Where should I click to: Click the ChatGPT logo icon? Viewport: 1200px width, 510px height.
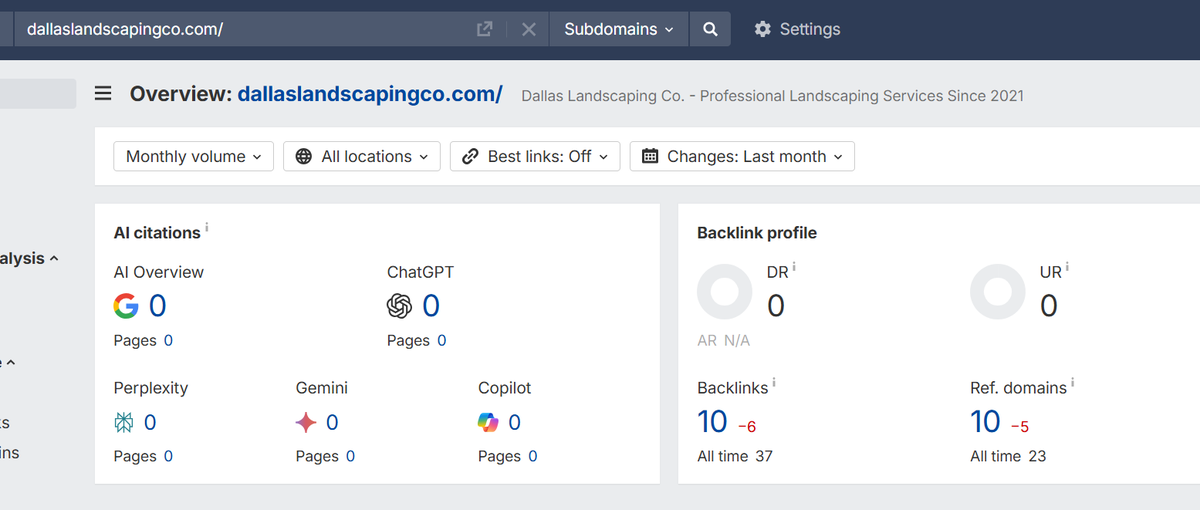coord(399,306)
